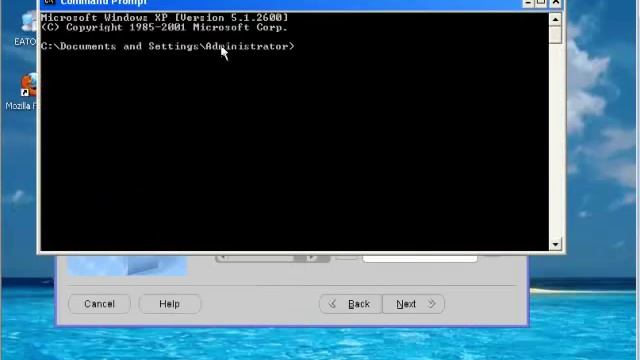Screen dimensions: 640x360
Task: Close the Command Prompt window
Action: tap(556, 3)
